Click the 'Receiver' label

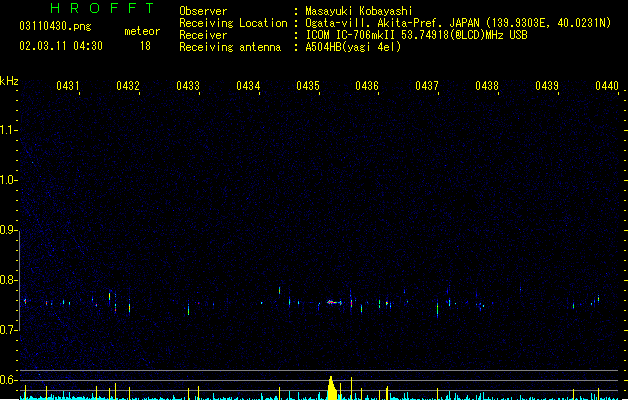coord(203,35)
